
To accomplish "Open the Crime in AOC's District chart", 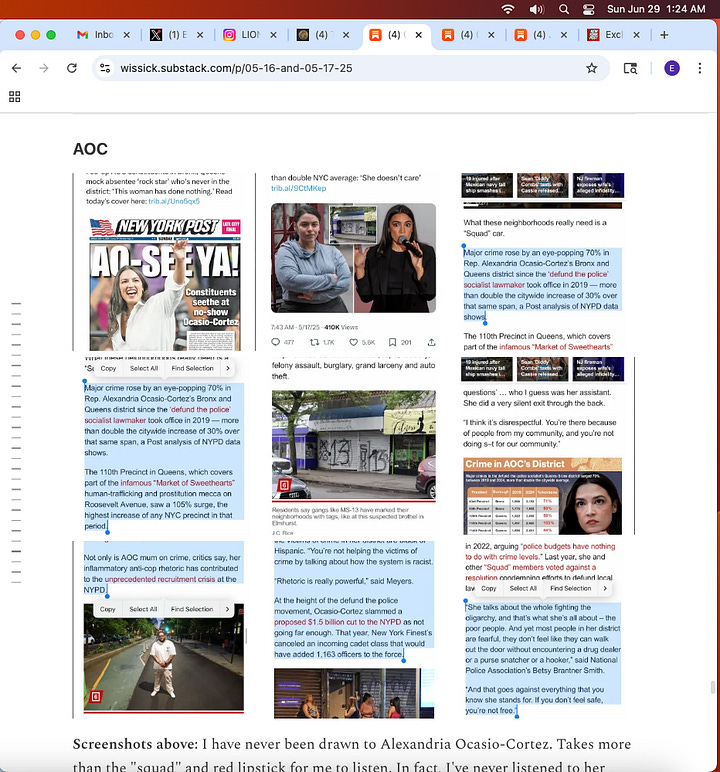I will (542, 496).
